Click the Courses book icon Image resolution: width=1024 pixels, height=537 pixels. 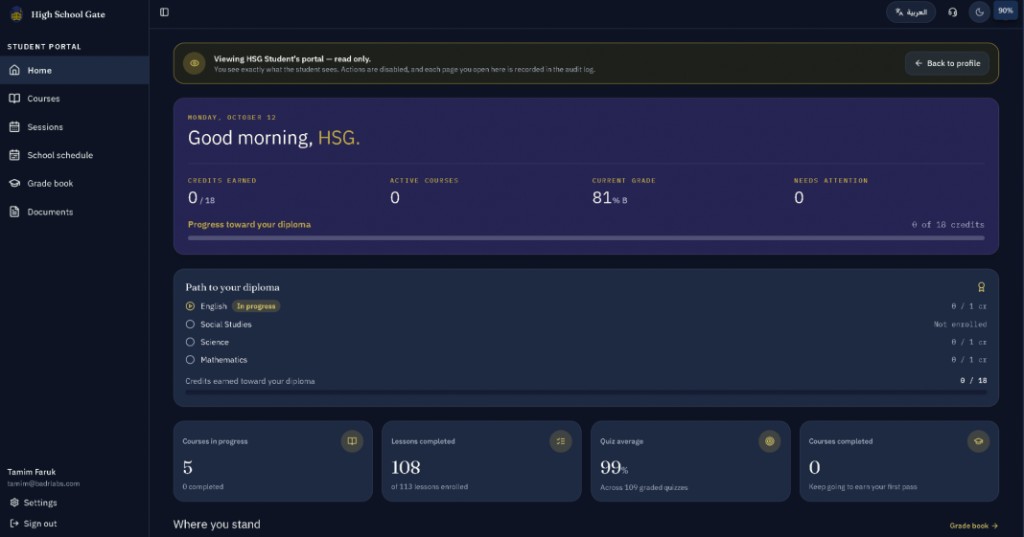[14, 99]
